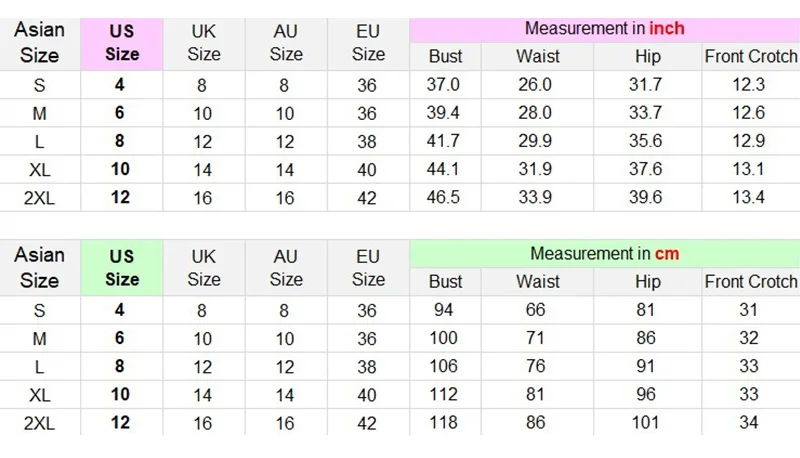Click the 101 hip value for 2XL
The image size is (800, 458).
(645, 423)
